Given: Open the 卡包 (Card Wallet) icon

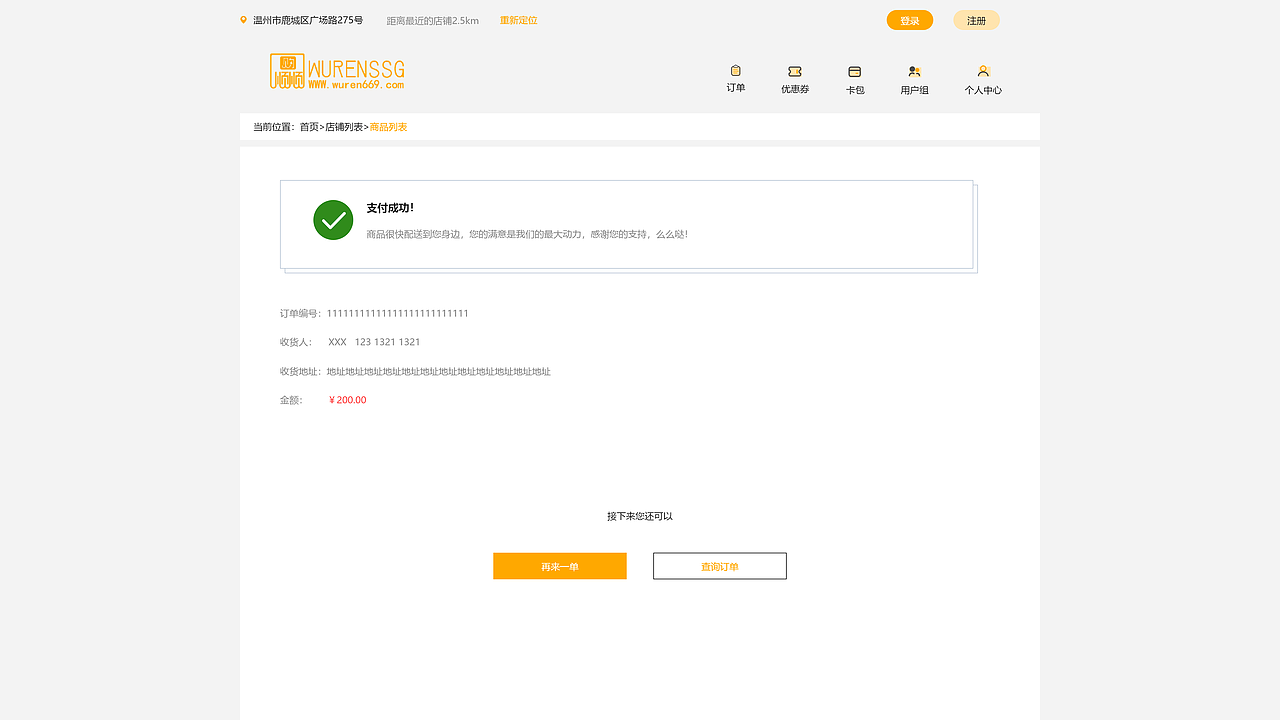Looking at the screenshot, I should 854,71.
